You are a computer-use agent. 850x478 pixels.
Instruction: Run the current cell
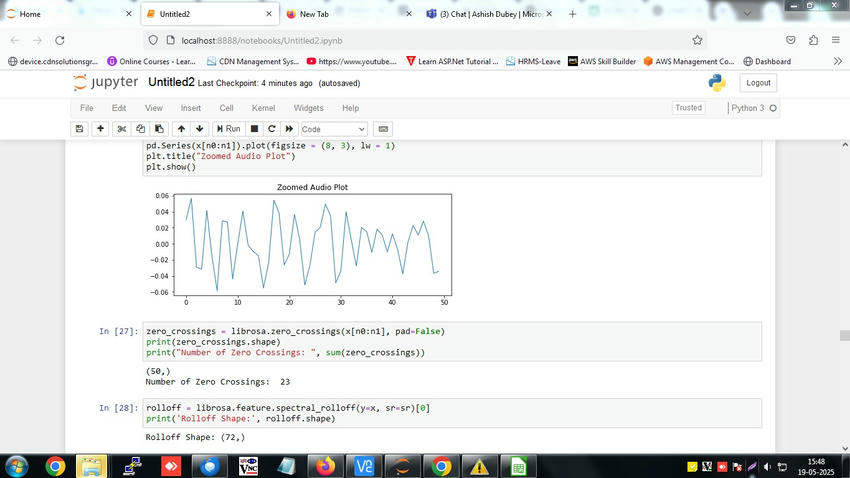click(x=228, y=129)
